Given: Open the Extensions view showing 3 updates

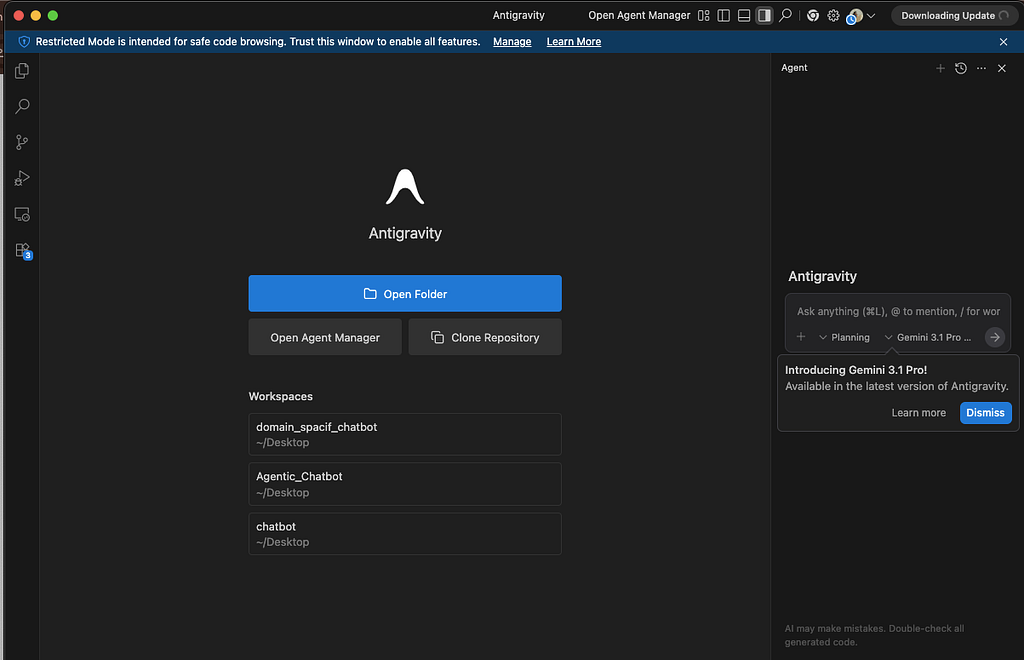Looking at the screenshot, I should click(x=22, y=250).
